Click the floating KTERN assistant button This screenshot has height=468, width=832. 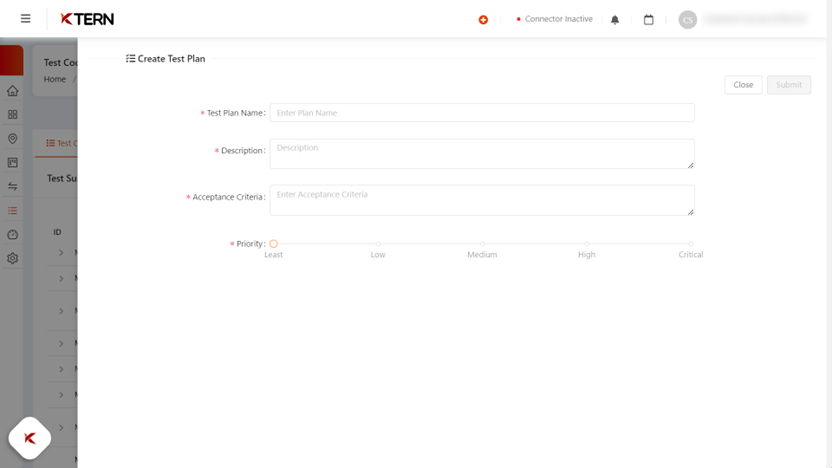(30, 438)
